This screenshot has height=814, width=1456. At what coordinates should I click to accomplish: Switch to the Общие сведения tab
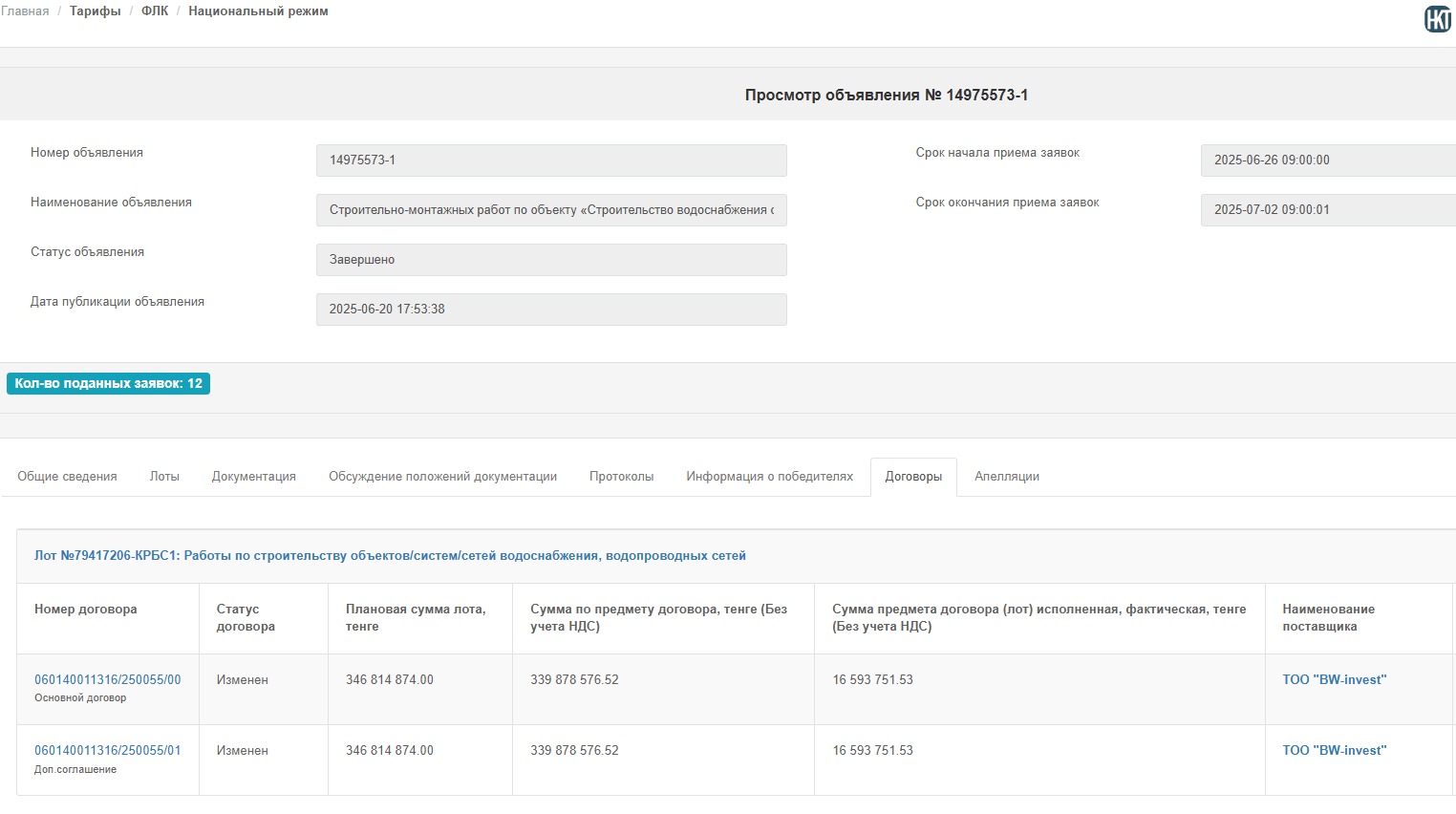[67, 477]
